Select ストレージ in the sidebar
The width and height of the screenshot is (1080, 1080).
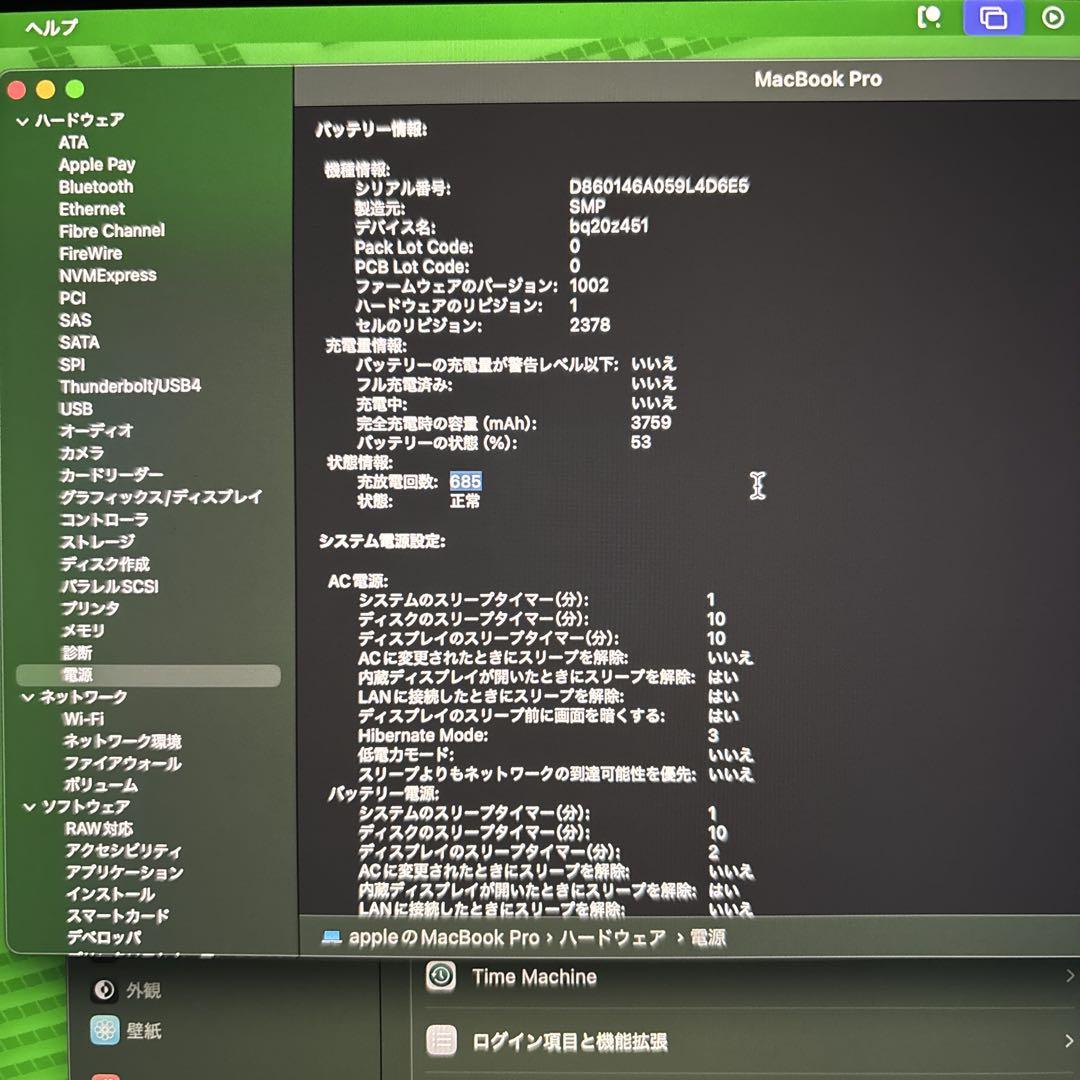pos(97,541)
